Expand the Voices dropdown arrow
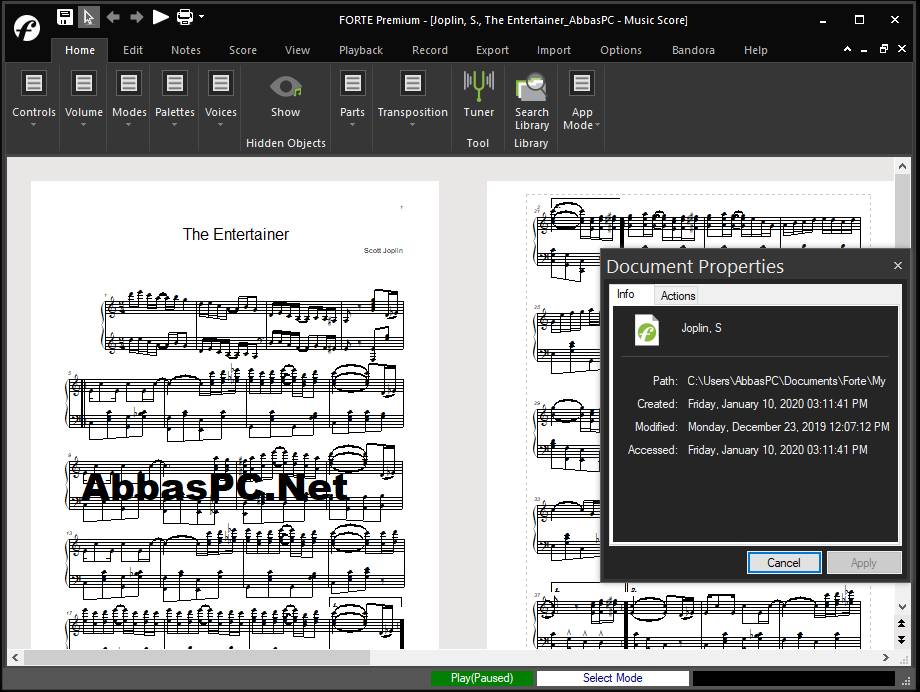Screen dimensions: 920x692 click(221, 124)
